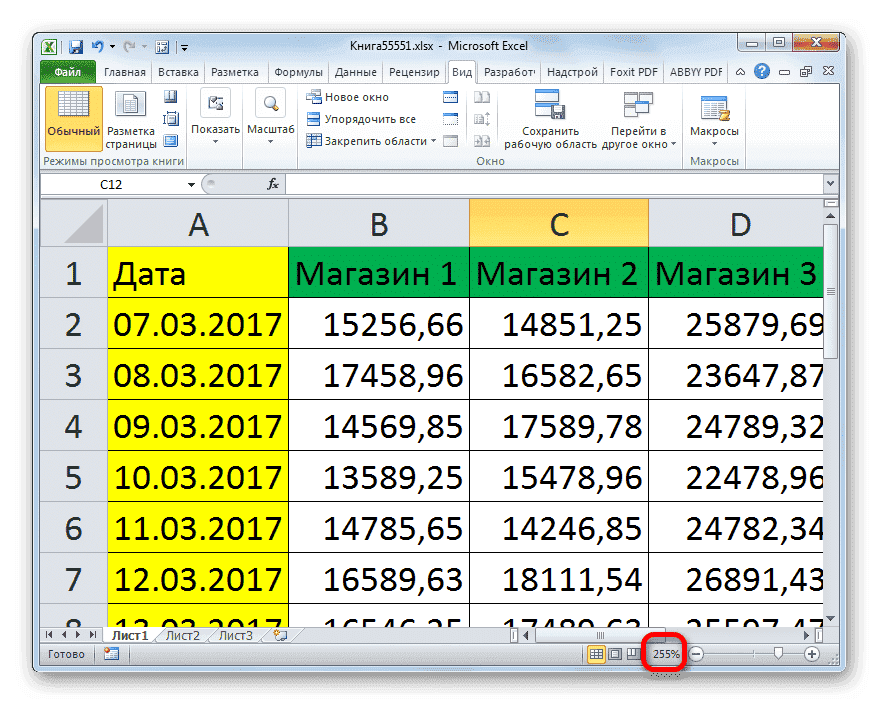This screenshot has width=879, height=705.
Task: Click the 255% zoom level indicator
Action: click(664, 653)
